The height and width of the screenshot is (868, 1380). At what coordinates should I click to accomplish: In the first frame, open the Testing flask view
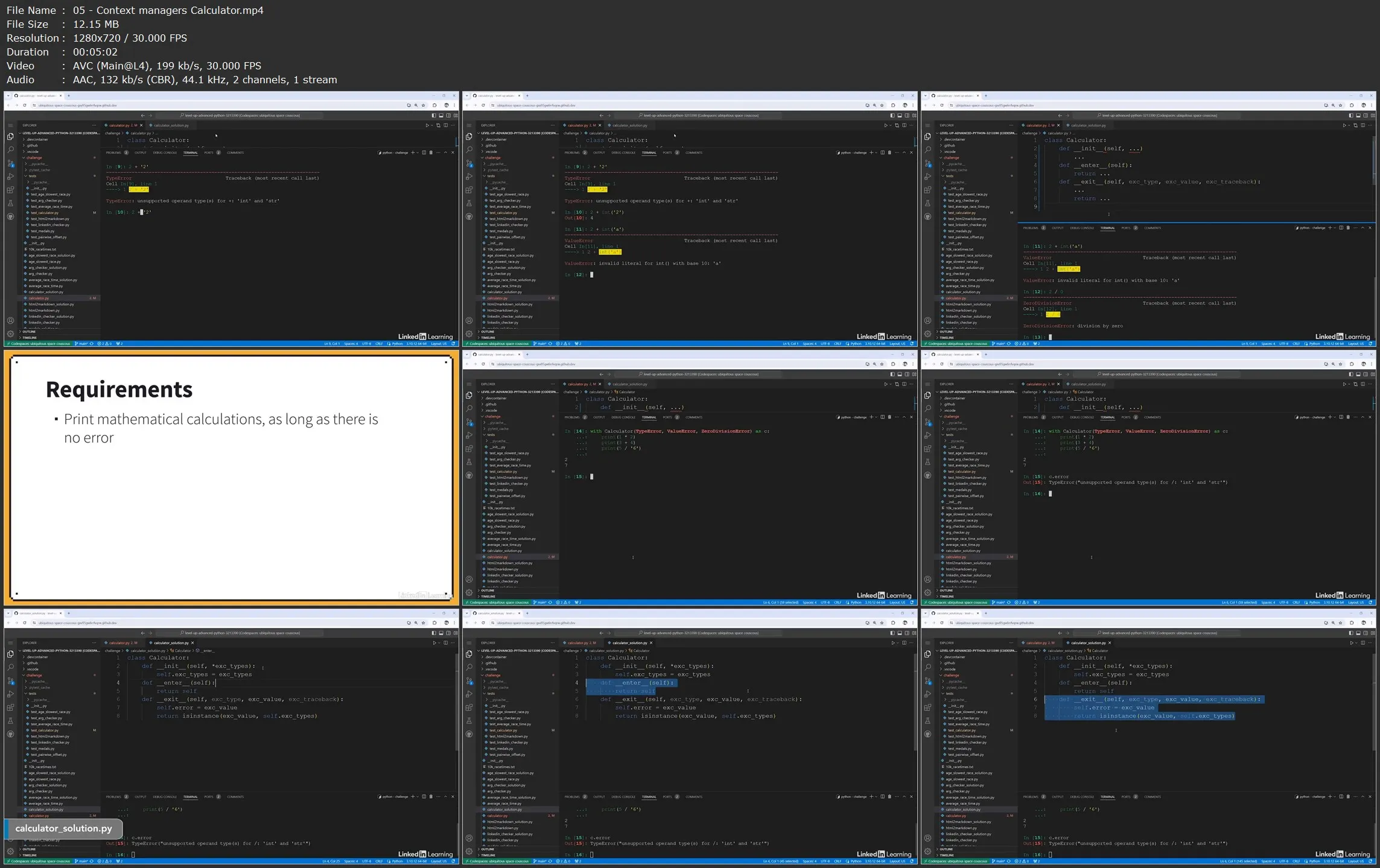click(x=10, y=203)
